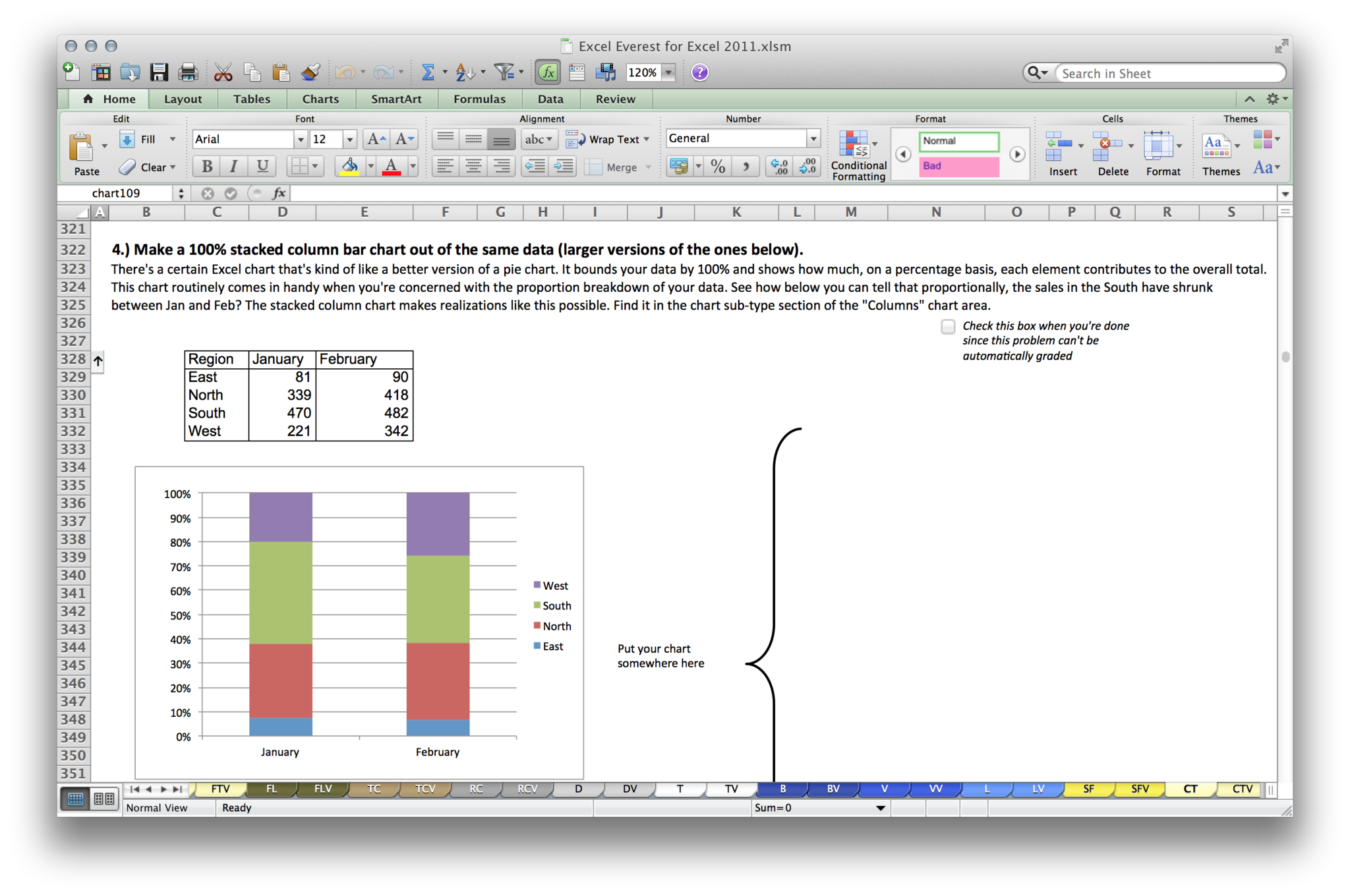
Task: Apply Percent style number format
Action: tap(719, 167)
